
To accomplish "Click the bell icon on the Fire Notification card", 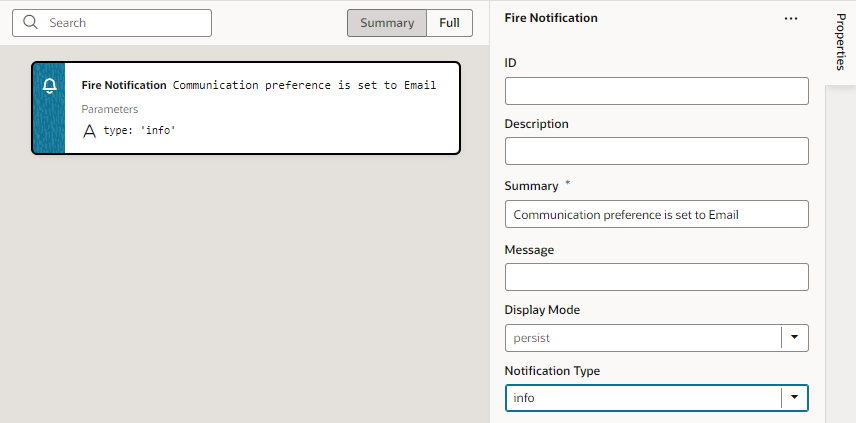I will [49, 86].
